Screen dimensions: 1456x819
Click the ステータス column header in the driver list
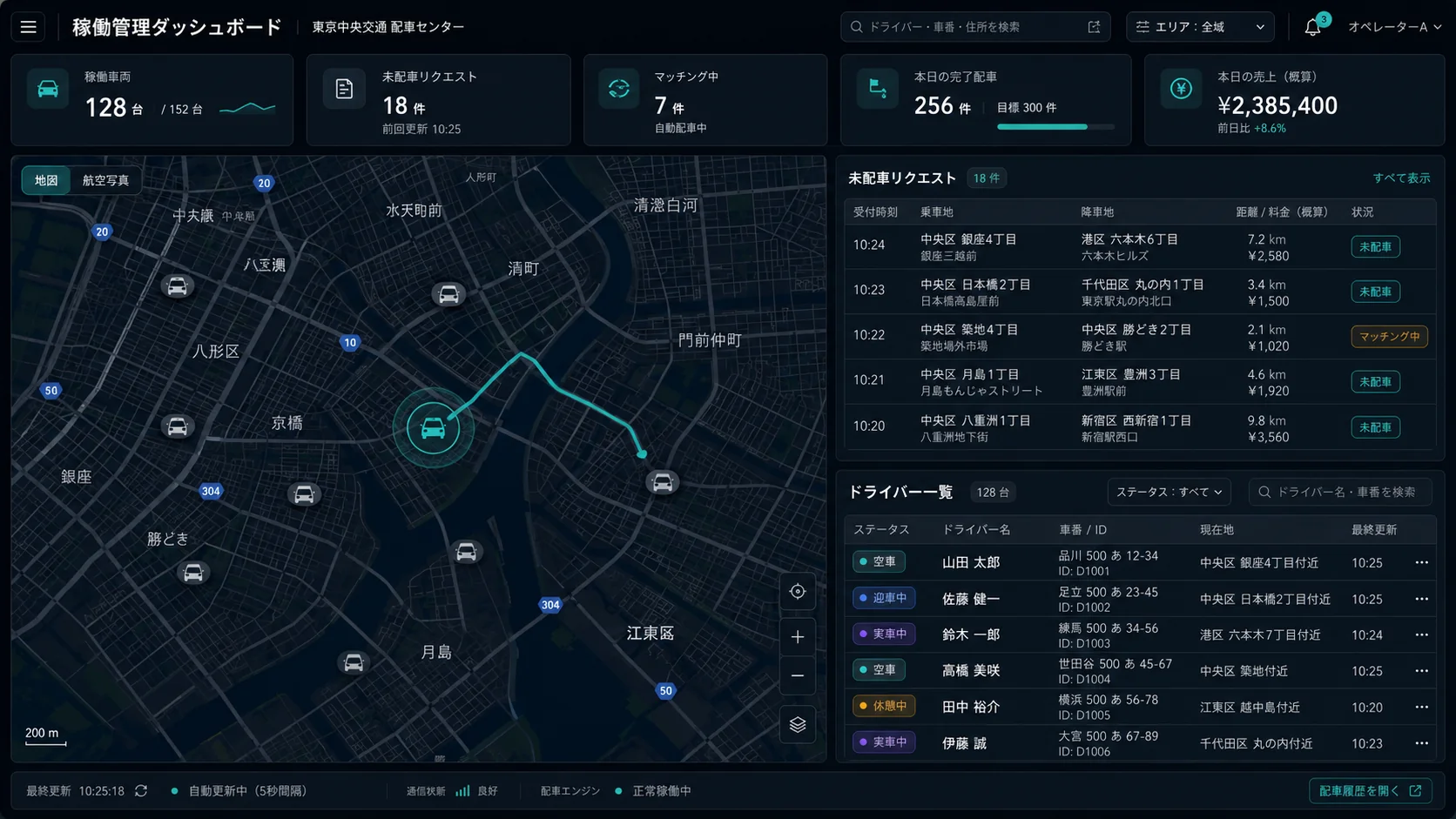[881, 530]
